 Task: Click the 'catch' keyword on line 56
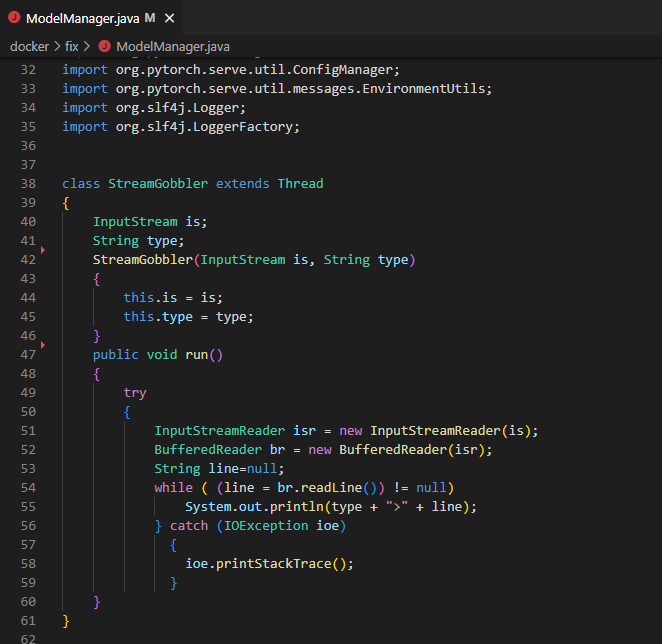click(189, 526)
